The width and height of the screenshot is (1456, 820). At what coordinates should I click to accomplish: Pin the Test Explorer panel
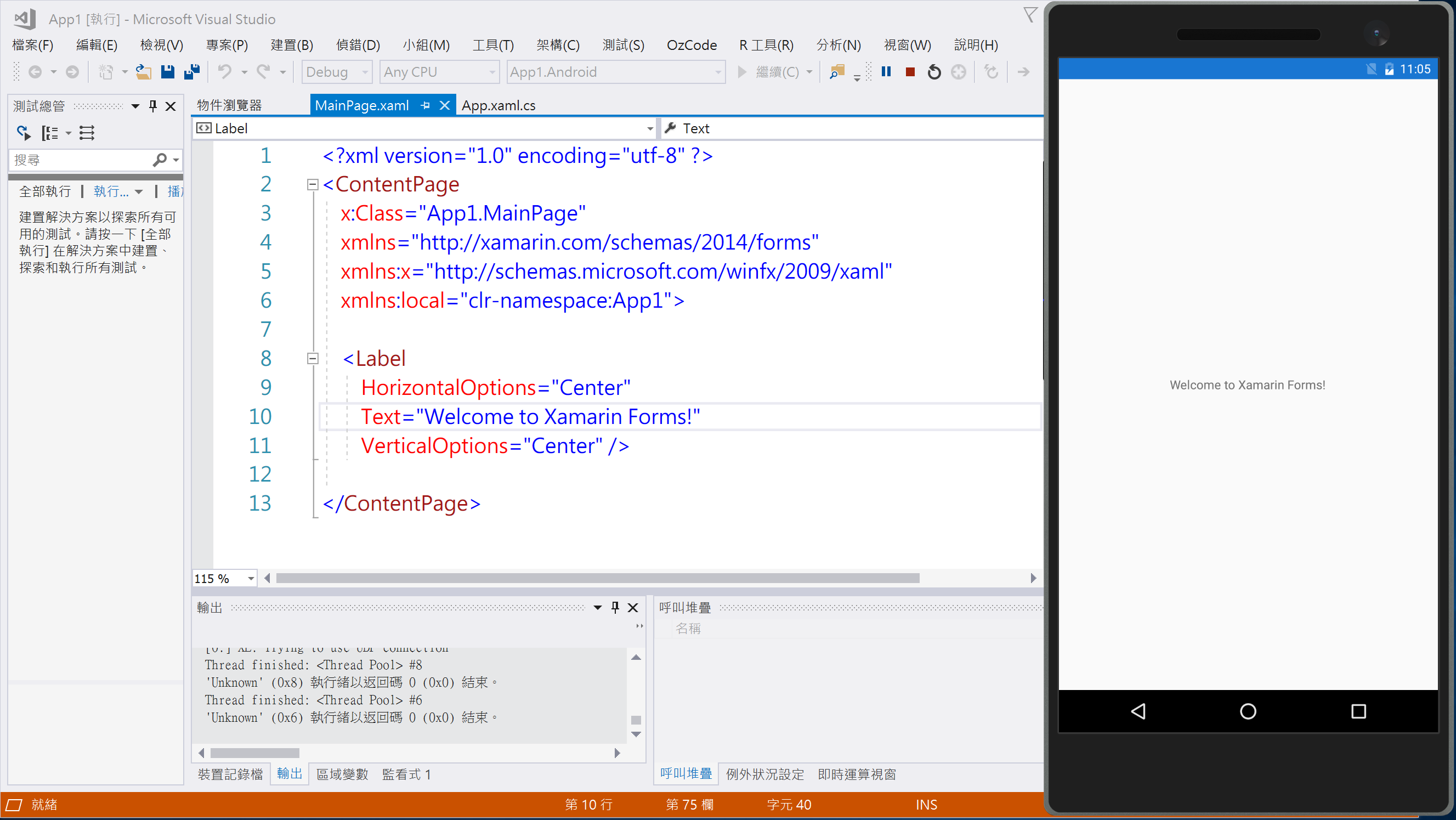152,106
